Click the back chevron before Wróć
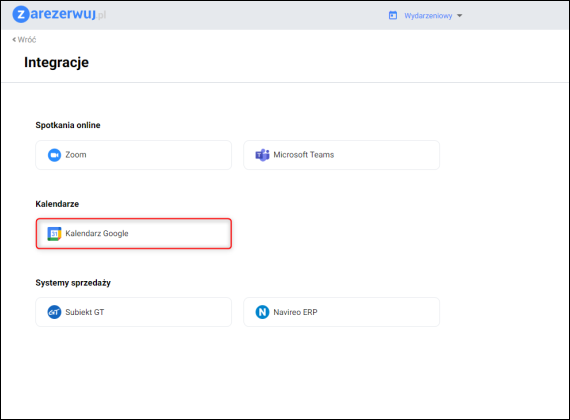This screenshot has width=570, height=420. tap(14, 39)
